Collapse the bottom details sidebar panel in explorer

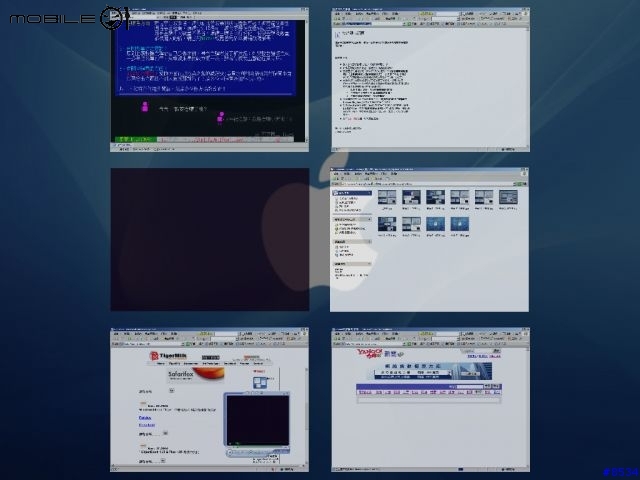(x=369, y=264)
